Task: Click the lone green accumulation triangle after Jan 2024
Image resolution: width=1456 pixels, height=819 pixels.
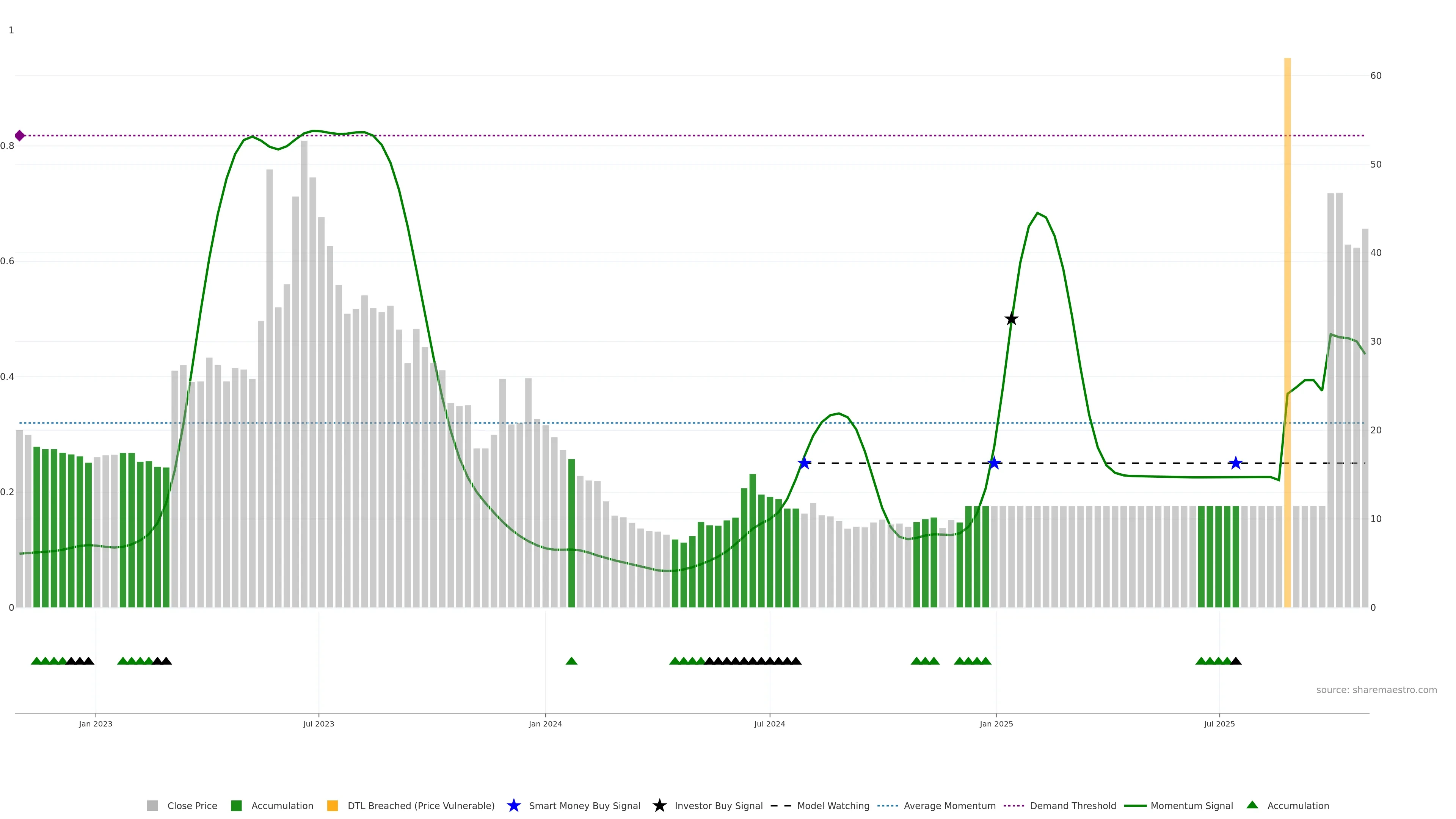Action: pyautogui.click(x=571, y=661)
